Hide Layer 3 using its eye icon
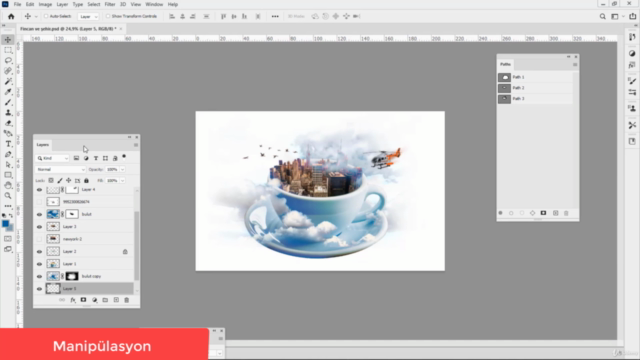 (39, 227)
